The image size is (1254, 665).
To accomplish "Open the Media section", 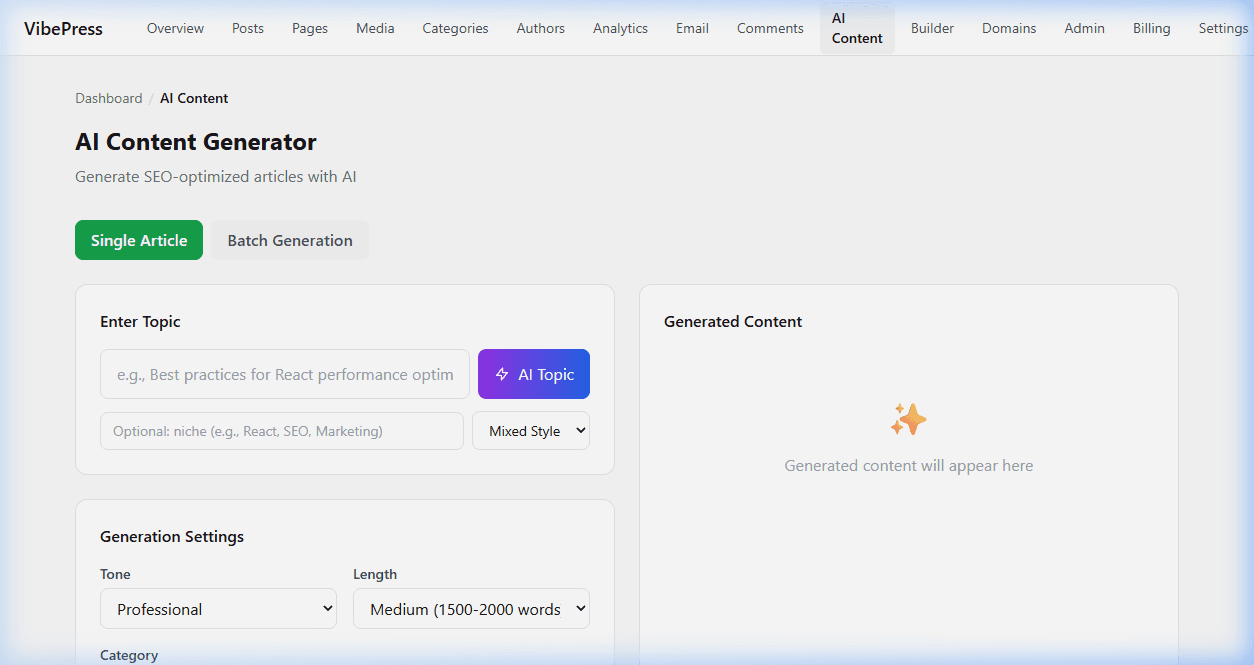I will [x=375, y=28].
